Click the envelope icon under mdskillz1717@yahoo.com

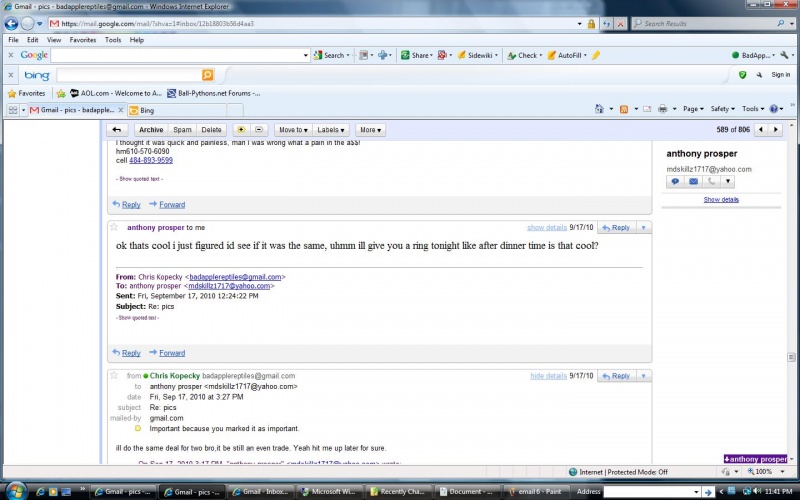tap(693, 181)
